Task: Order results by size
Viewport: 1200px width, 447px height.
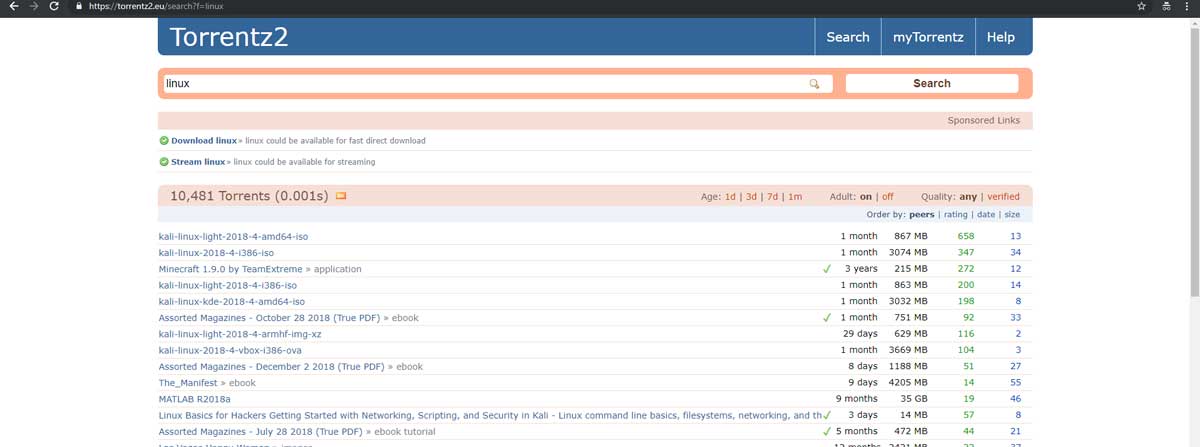Action: tap(1013, 214)
